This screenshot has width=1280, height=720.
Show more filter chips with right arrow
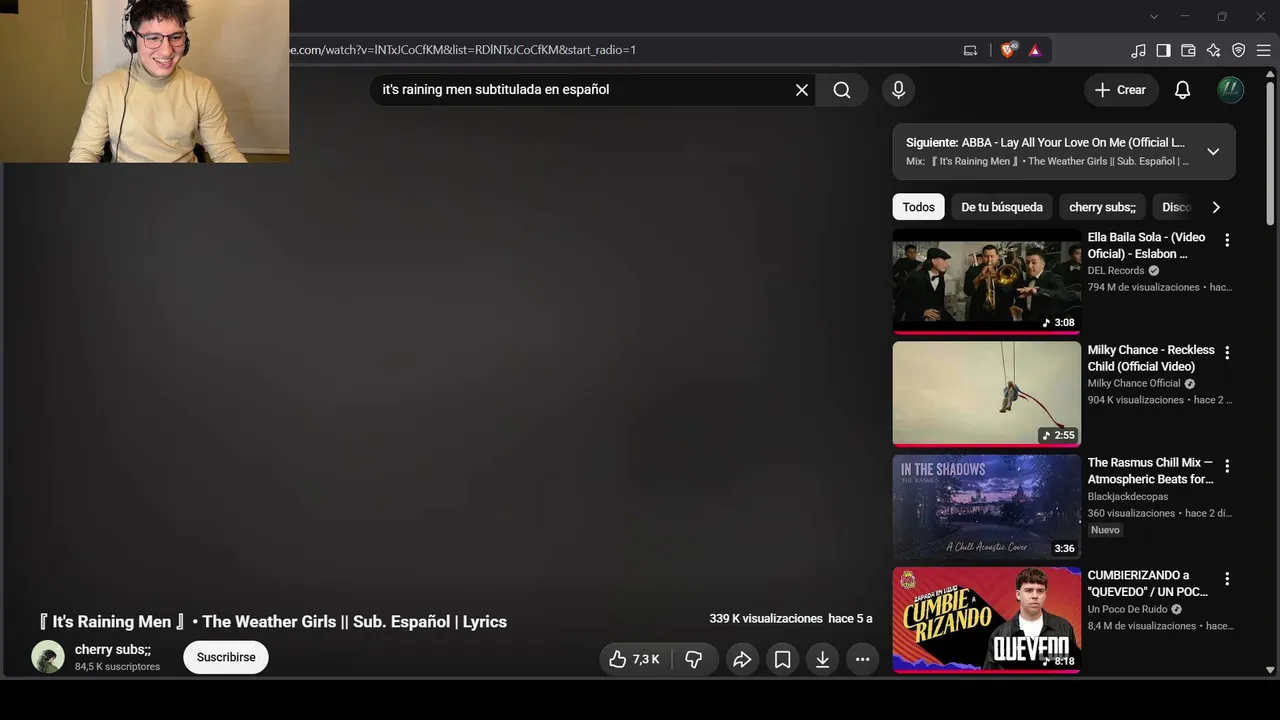[x=1216, y=207]
